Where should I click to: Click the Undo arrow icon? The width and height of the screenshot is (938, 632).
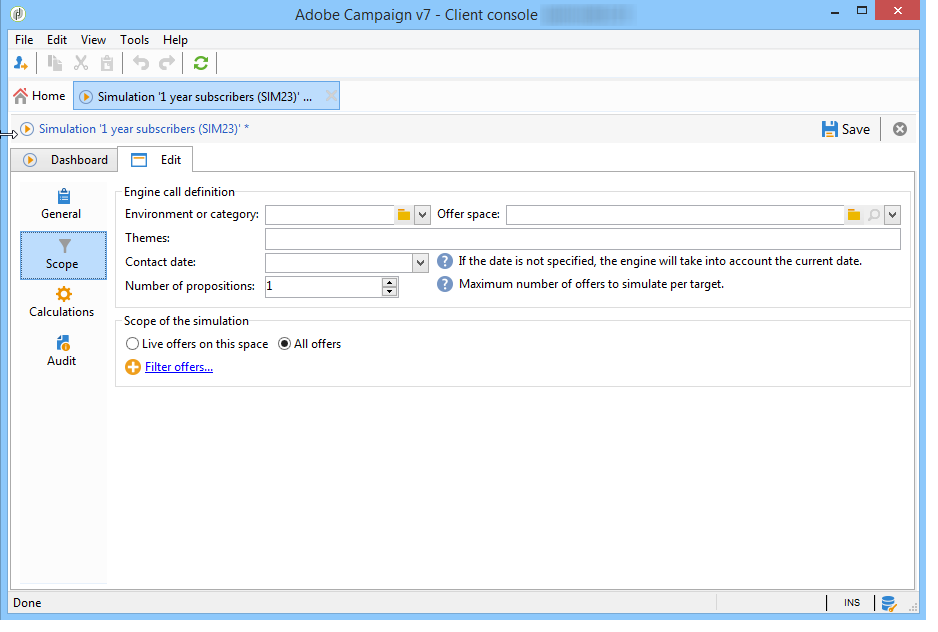click(x=141, y=63)
